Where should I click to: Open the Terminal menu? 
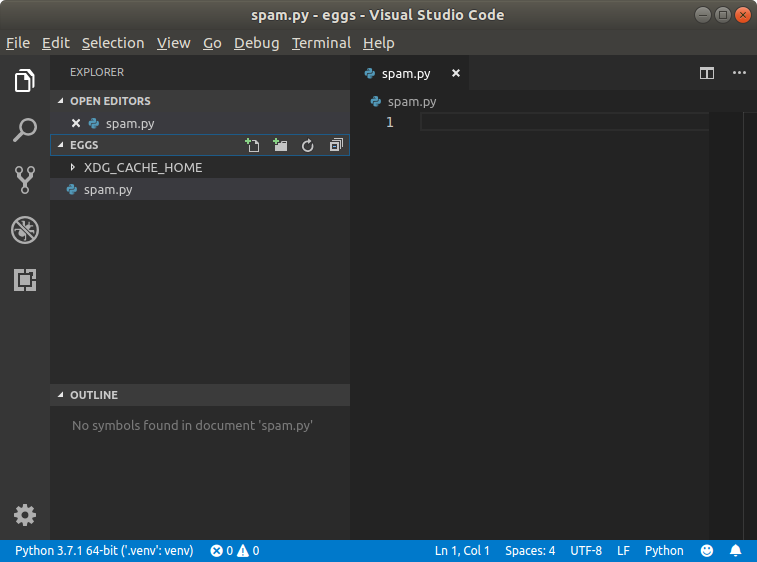tap(321, 43)
